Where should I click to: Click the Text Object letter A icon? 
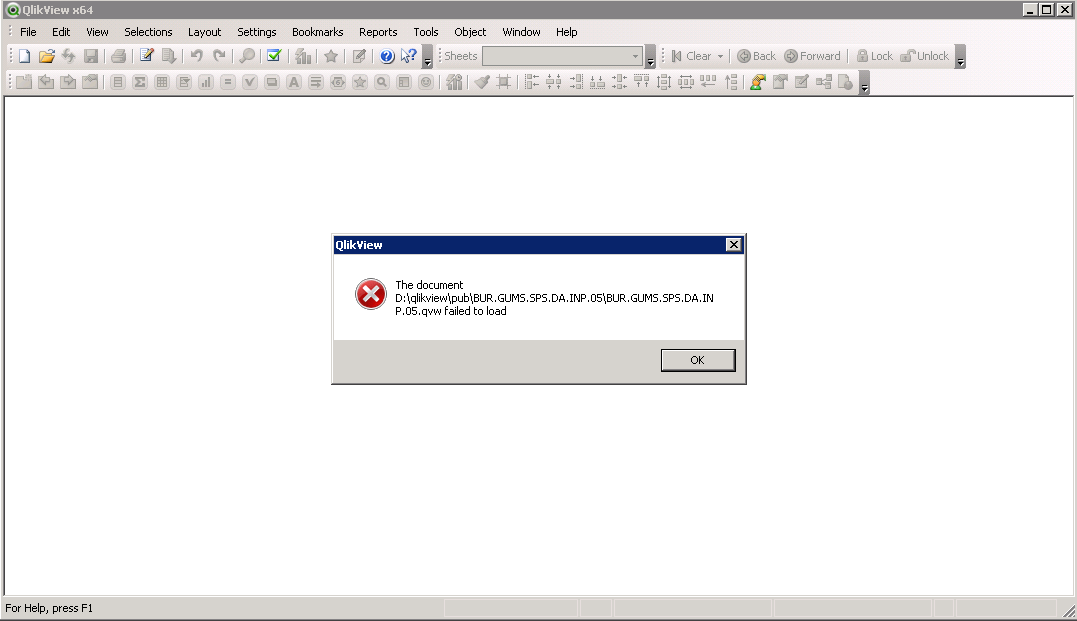(294, 82)
